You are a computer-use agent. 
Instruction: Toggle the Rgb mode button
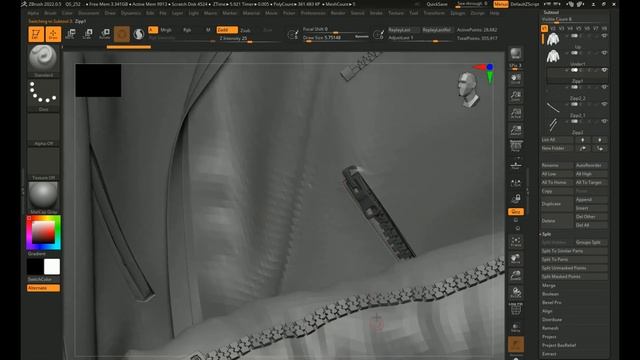tap(187, 30)
